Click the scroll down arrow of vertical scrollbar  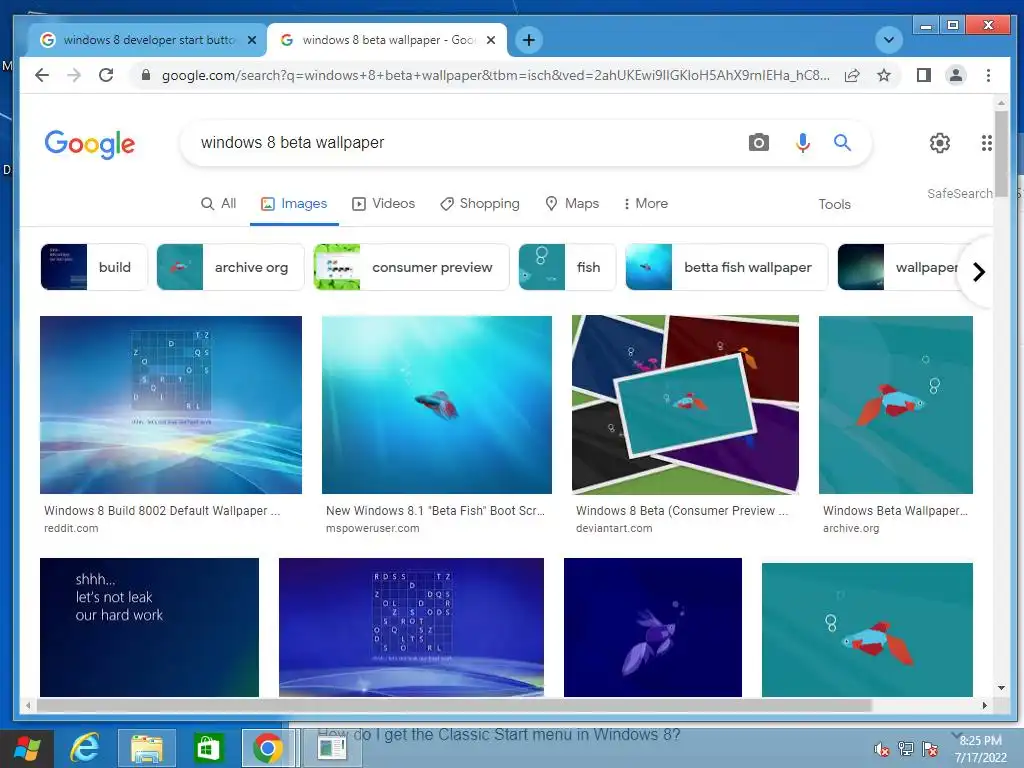(1001, 688)
